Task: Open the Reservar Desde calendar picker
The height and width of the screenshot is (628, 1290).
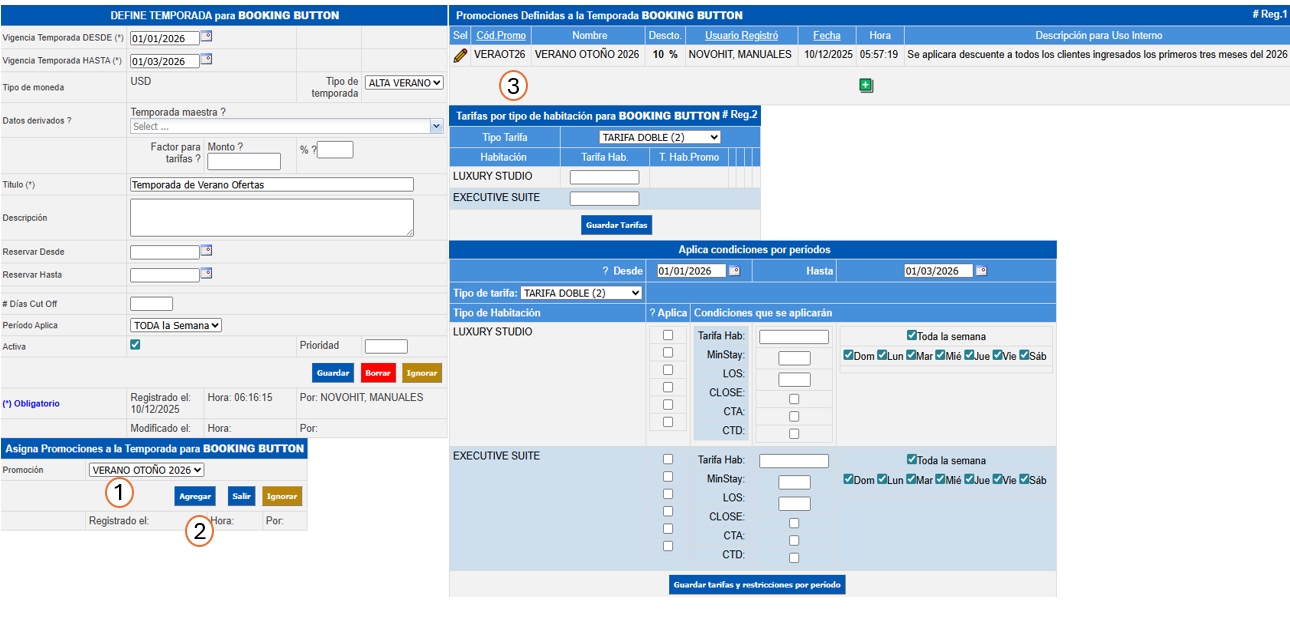Action: click(x=206, y=251)
